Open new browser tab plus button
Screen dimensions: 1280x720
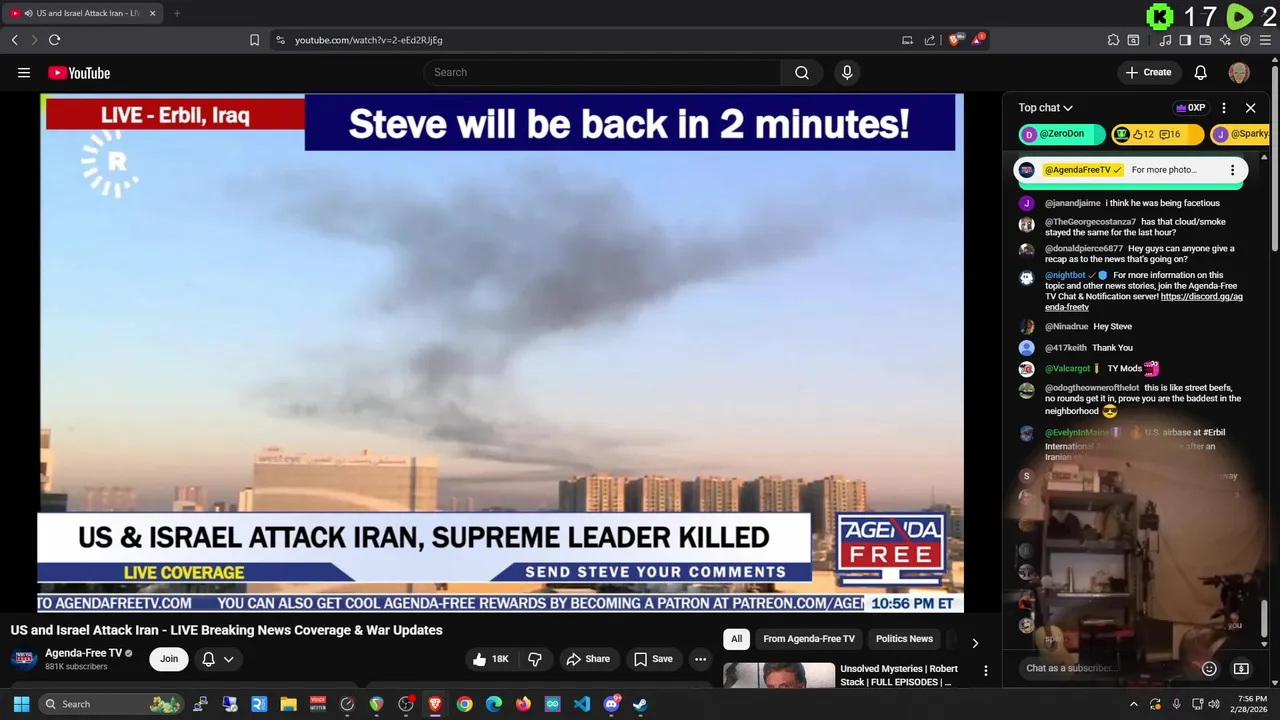(x=177, y=13)
